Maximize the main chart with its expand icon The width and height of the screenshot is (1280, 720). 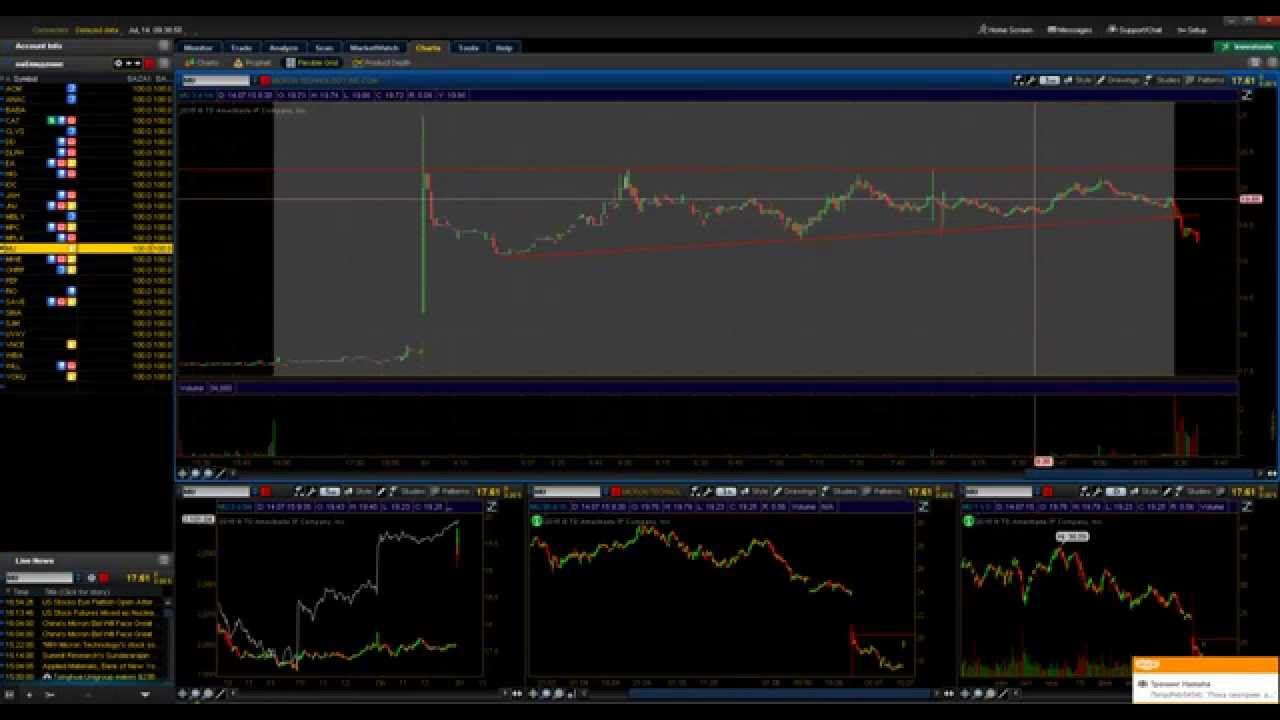(x=1247, y=96)
